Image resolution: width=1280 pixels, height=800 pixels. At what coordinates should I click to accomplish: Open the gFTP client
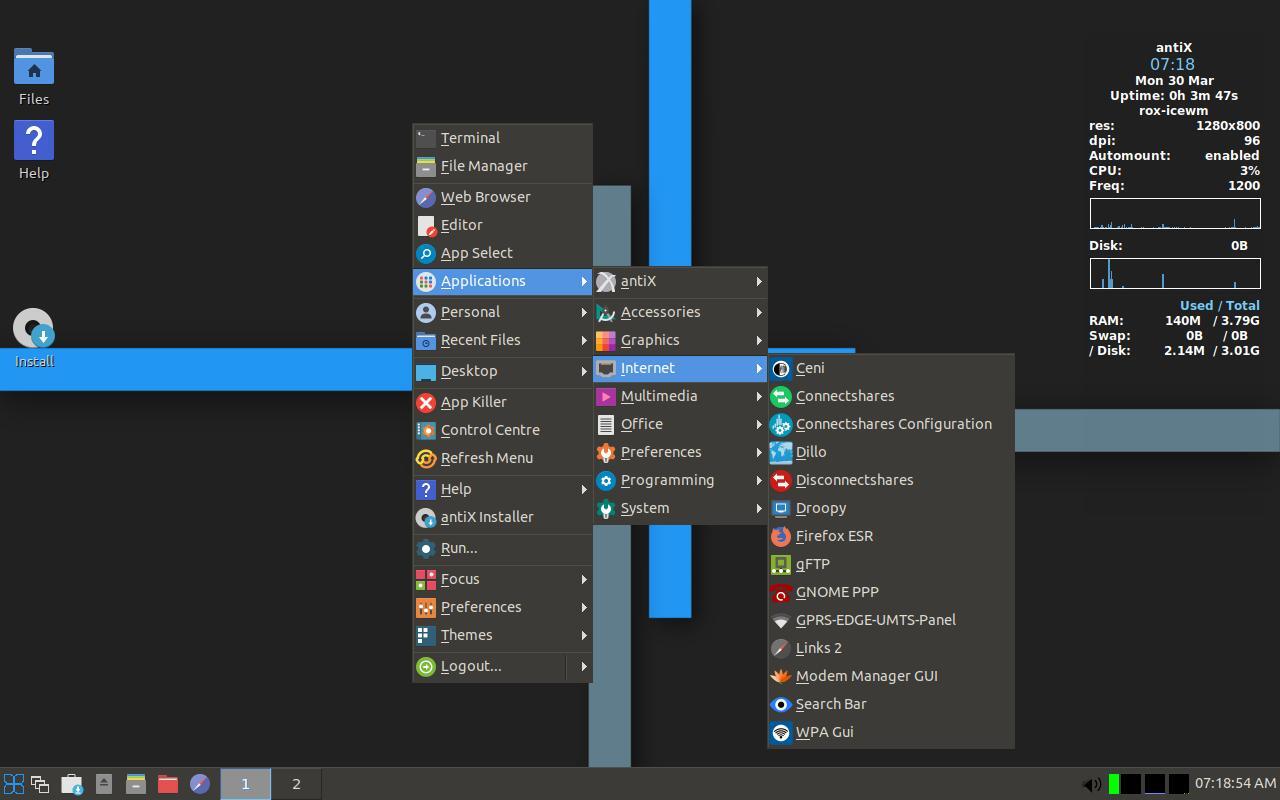click(x=891, y=564)
